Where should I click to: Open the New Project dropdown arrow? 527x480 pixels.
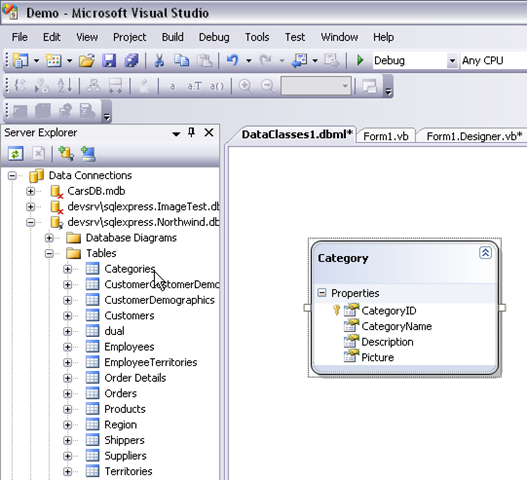[36, 61]
